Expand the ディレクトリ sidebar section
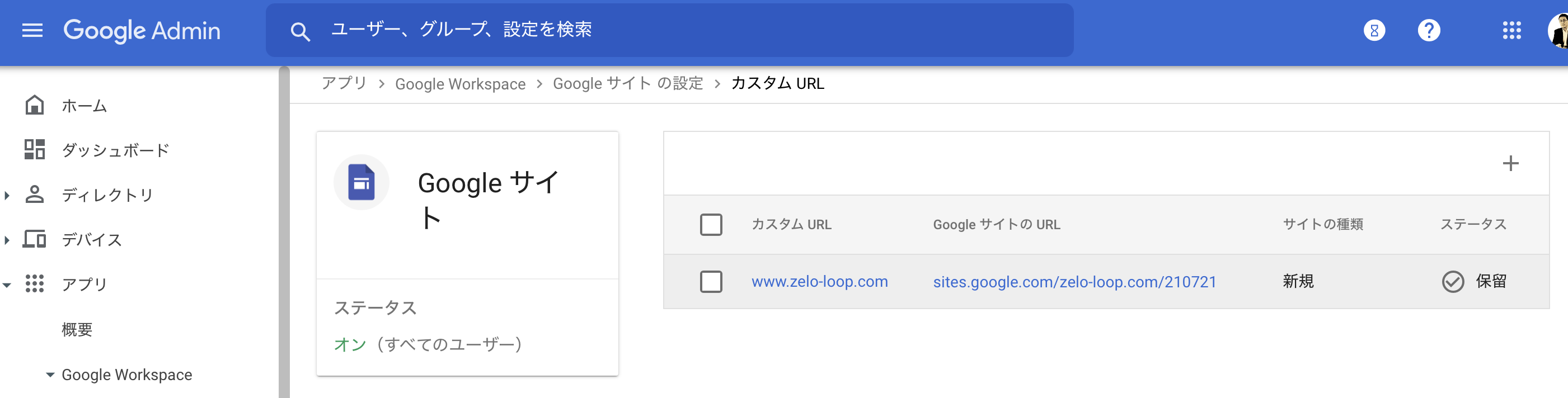The width and height of the screenshot is (1568, 398). [7, 195]
